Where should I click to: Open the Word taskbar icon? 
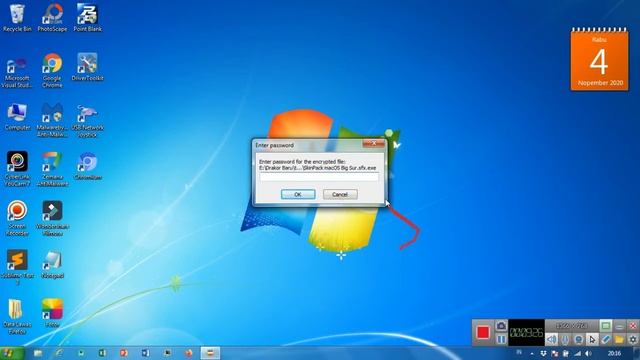pyautogui.click(x=145, y=353)
